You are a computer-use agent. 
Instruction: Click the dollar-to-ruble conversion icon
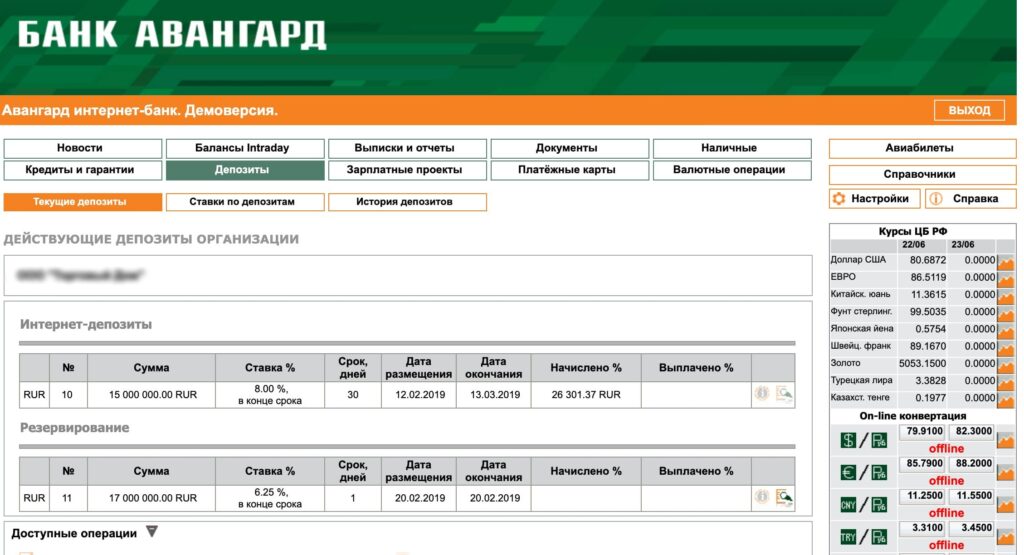pos(863,440)
